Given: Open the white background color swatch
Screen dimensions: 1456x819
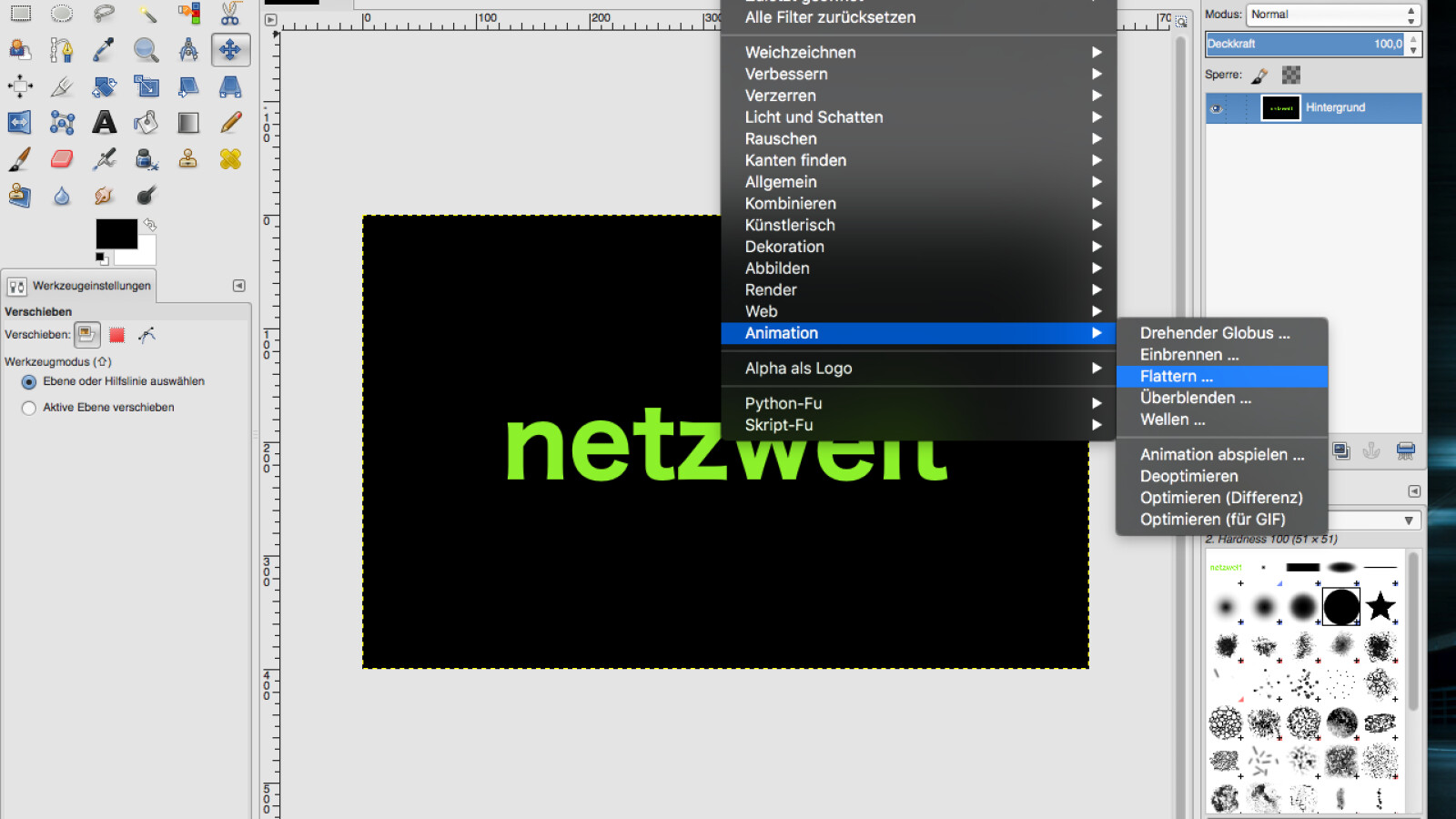Looking at the screenshot, I should coord(147,252).
